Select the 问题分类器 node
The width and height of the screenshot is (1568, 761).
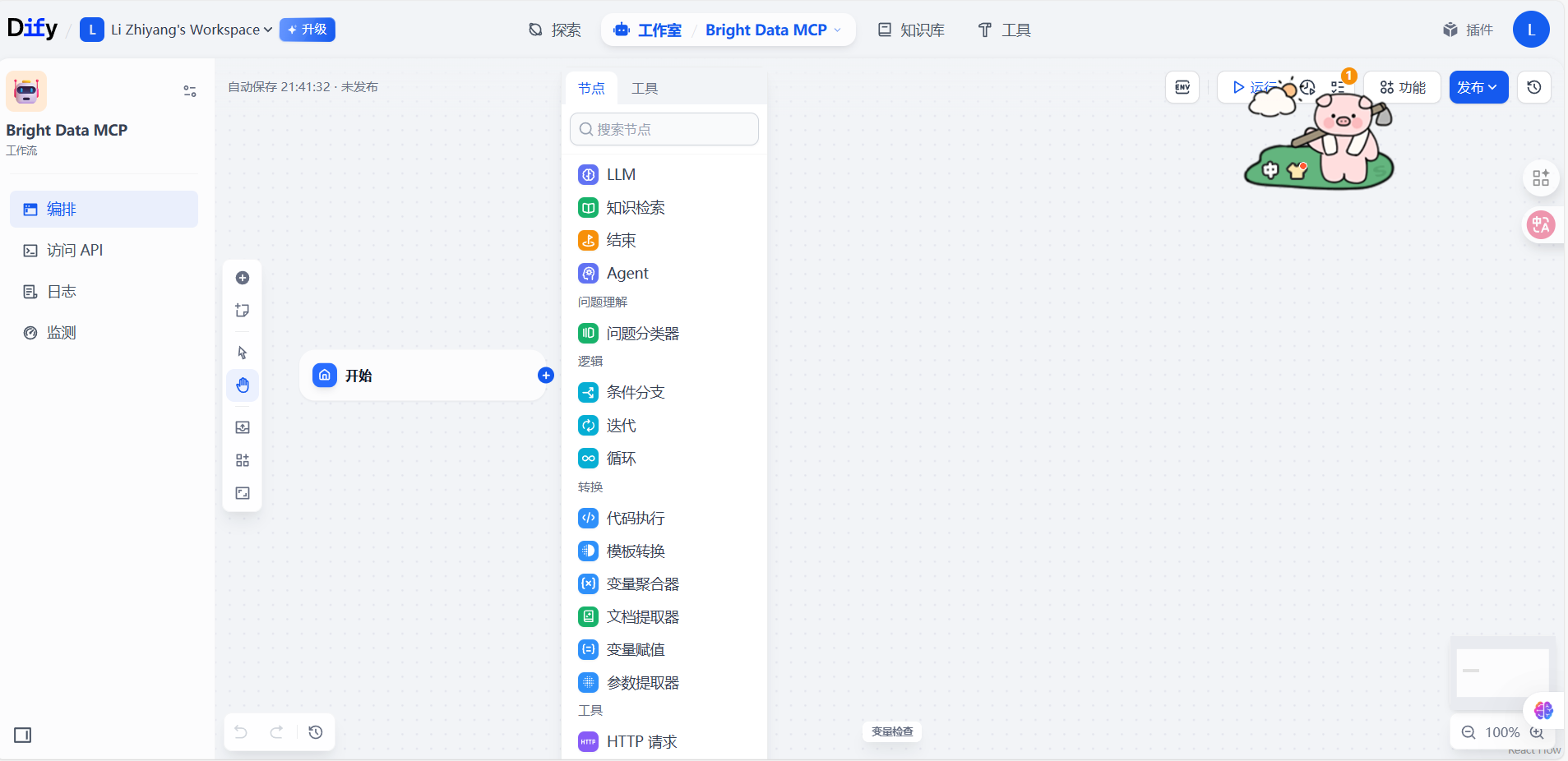[x=664, y=334]
